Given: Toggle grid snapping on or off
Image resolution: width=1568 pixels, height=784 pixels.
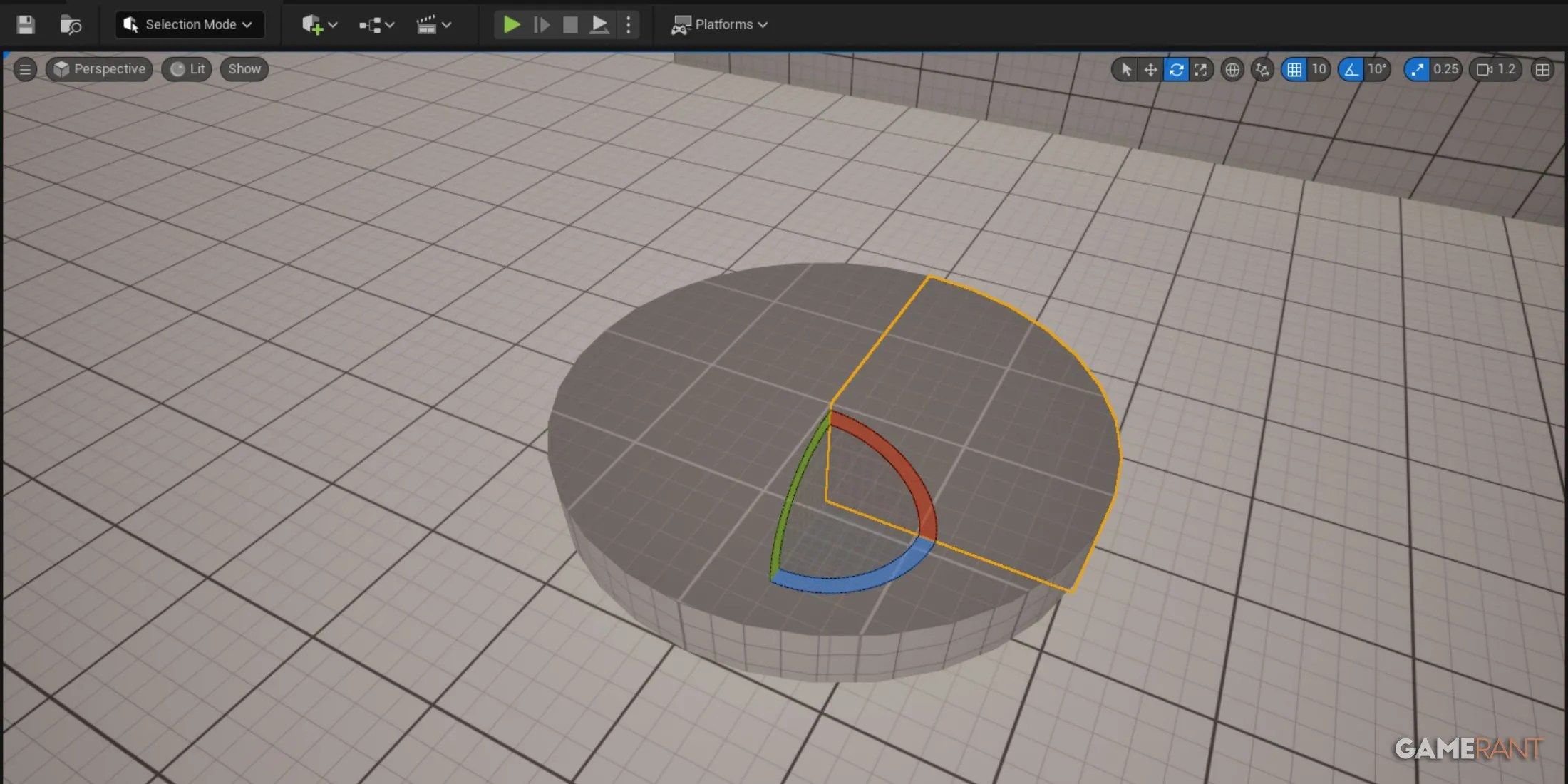Looking at the screenshot, I should 1294,70.
